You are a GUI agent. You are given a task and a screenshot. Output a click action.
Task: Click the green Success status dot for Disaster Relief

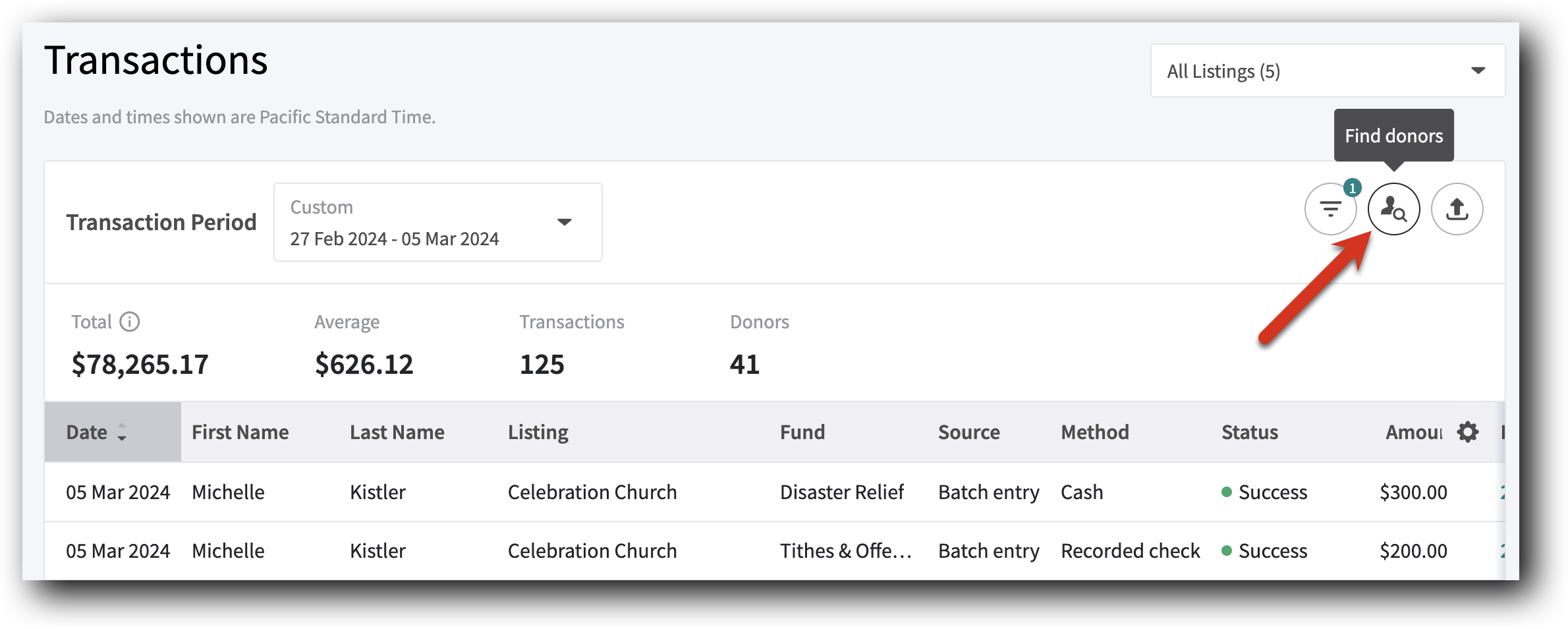click(1227, 492)
